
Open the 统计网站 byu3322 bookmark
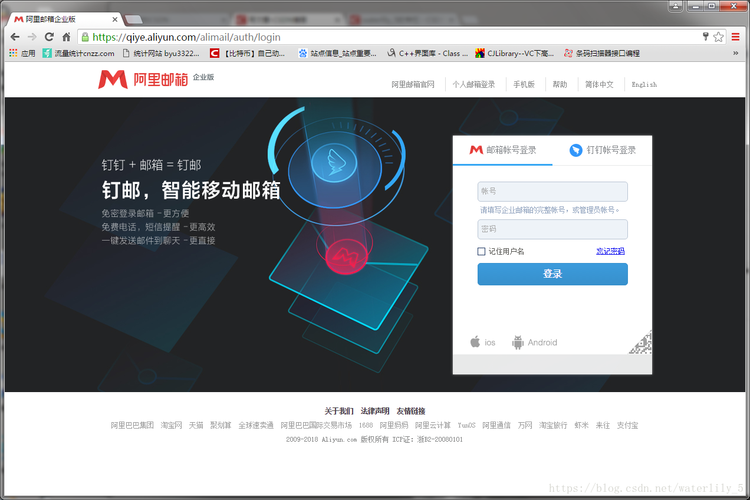click(161, 53)
